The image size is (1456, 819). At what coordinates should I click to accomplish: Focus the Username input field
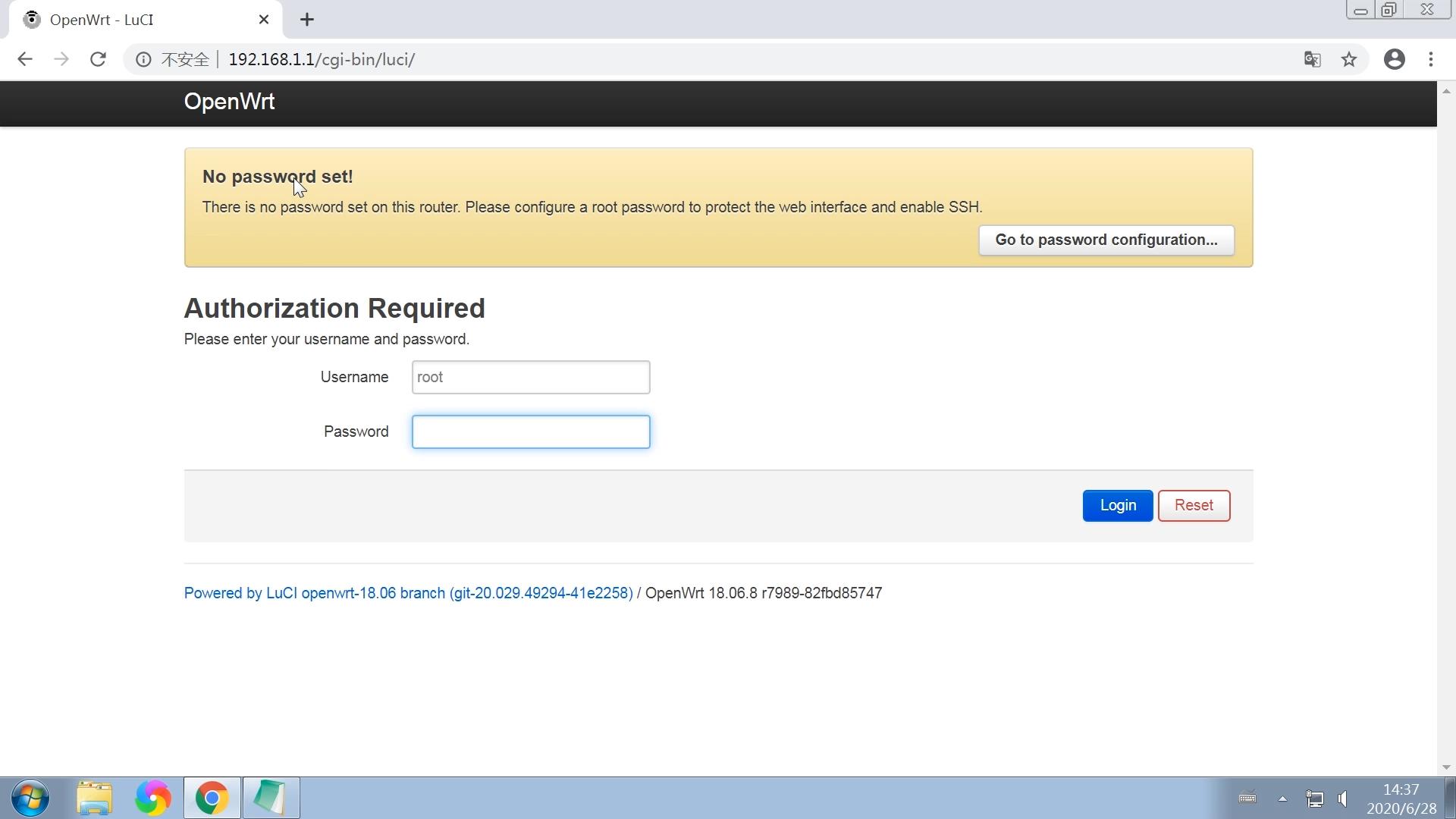(531, 378)
